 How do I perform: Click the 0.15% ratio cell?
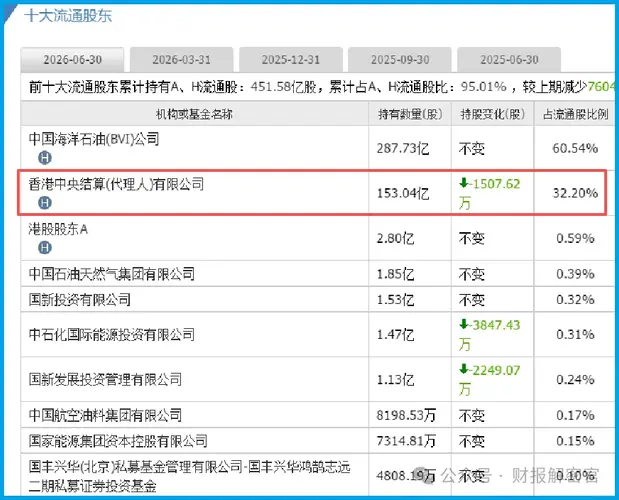tap(575, 441)
